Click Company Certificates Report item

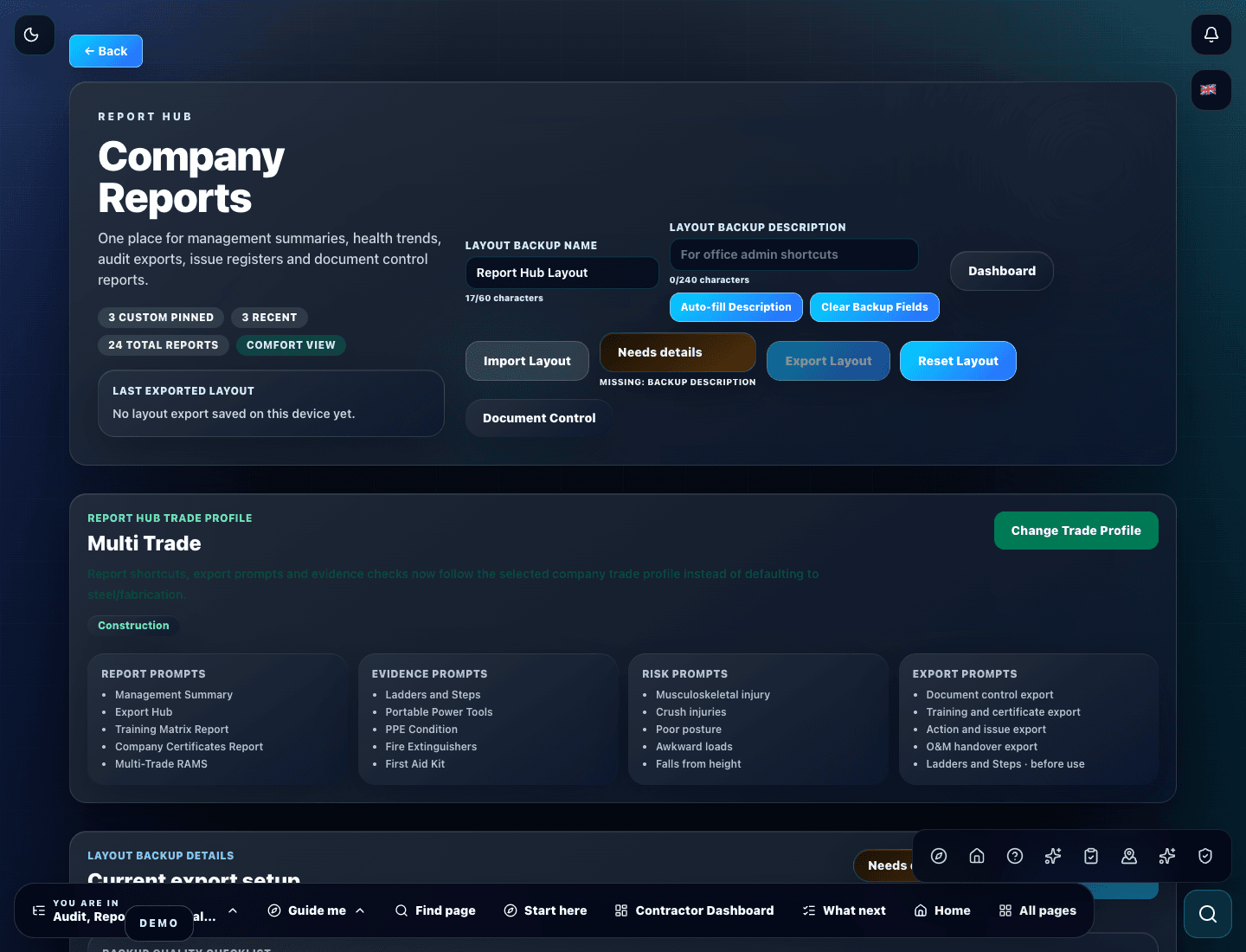click(x=189, y=747)
